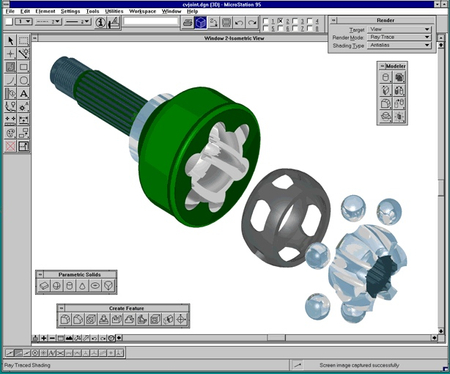Enable the view 4 checkbox

310,21
